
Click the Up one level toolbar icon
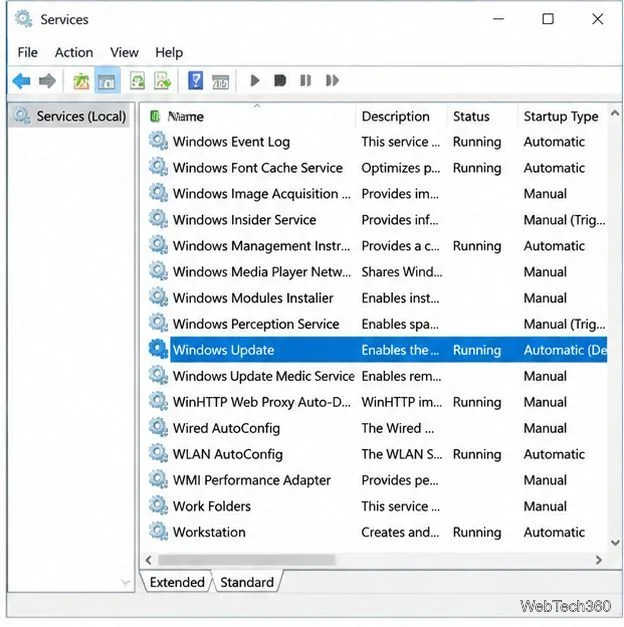tap(81, 81)
